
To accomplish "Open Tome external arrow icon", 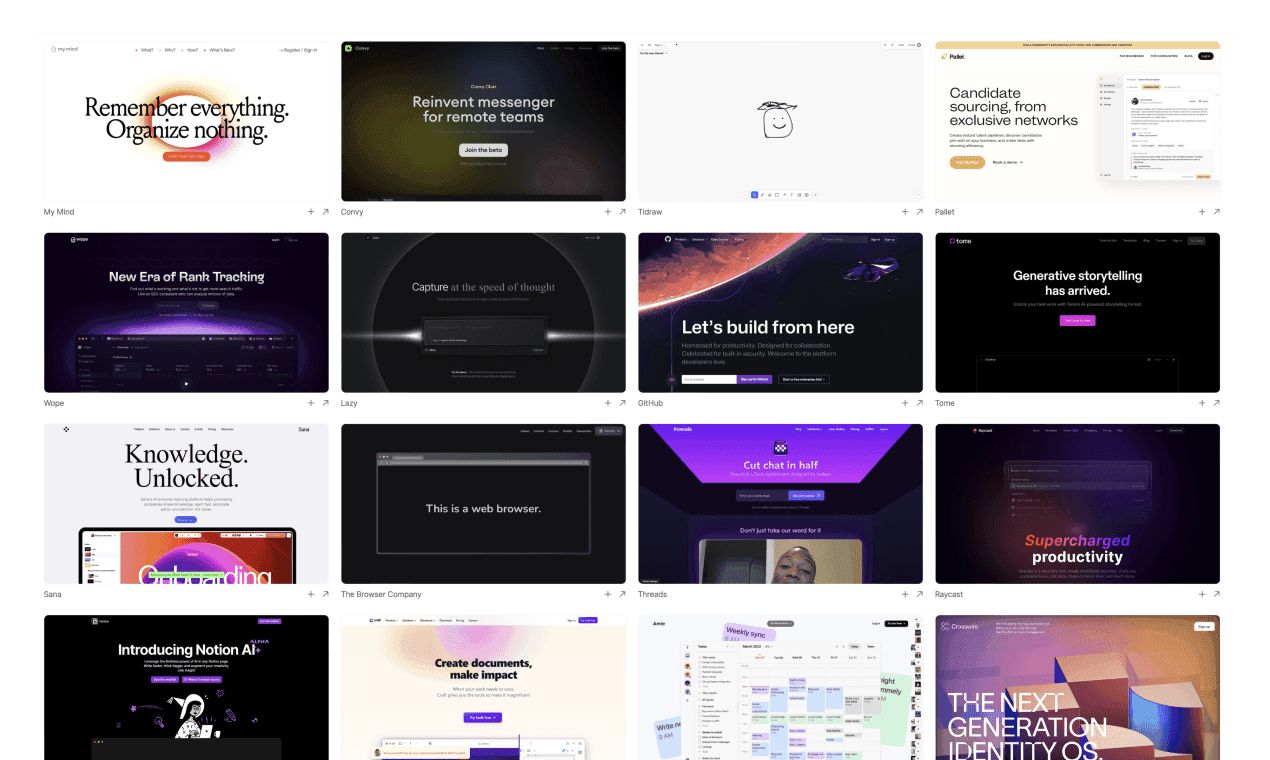I will pyautogui.click(x=1216, y=403).
